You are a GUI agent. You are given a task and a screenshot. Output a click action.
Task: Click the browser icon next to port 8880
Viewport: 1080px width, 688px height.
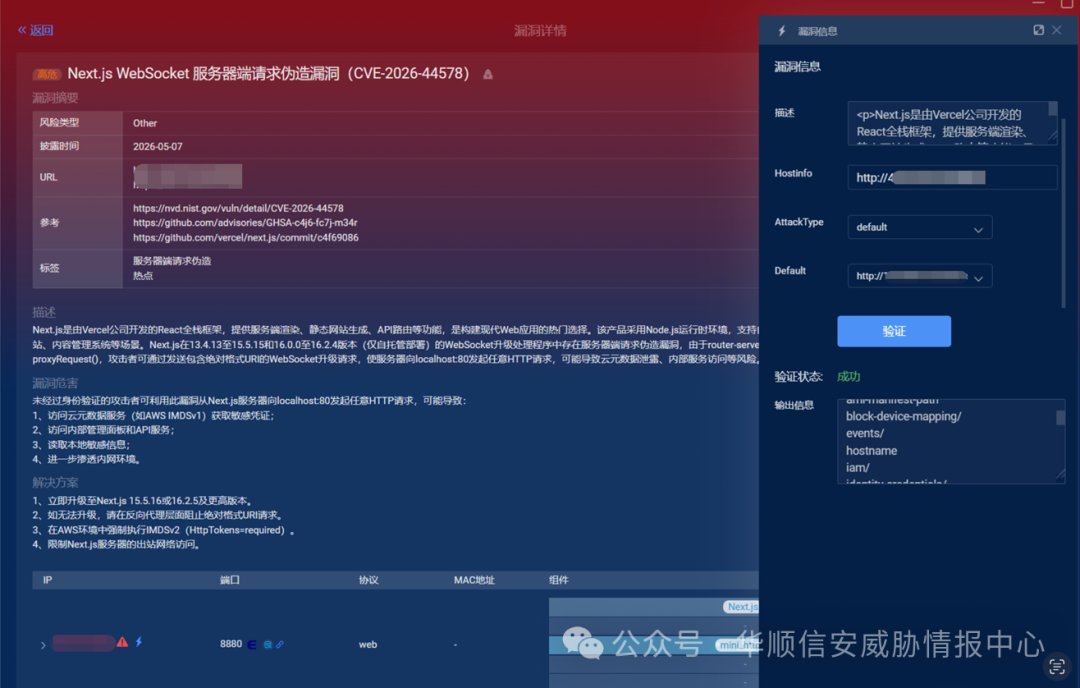click(252, 645)
